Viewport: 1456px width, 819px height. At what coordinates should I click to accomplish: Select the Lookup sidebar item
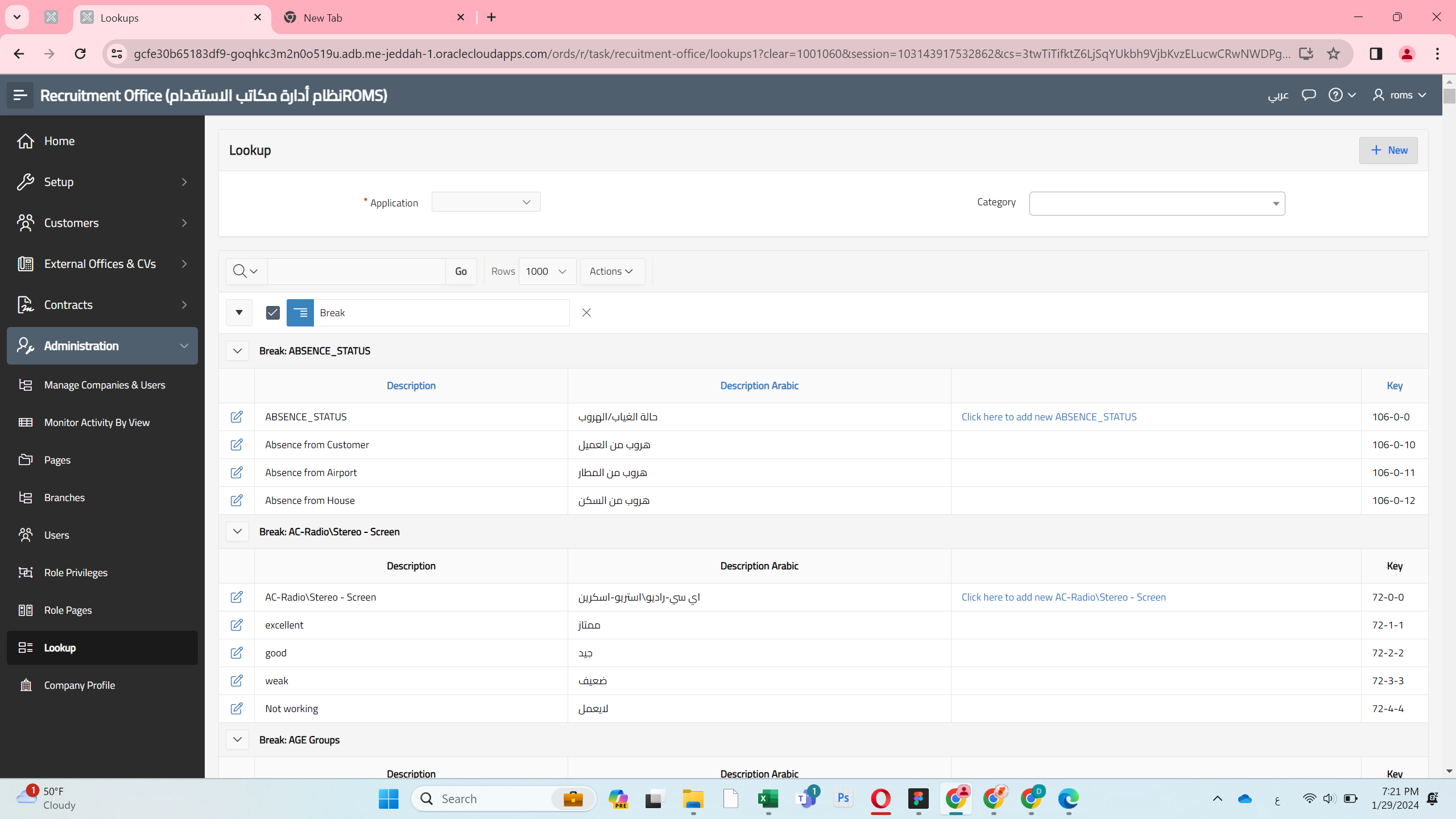pyautogui.click(x=102, y=648)
